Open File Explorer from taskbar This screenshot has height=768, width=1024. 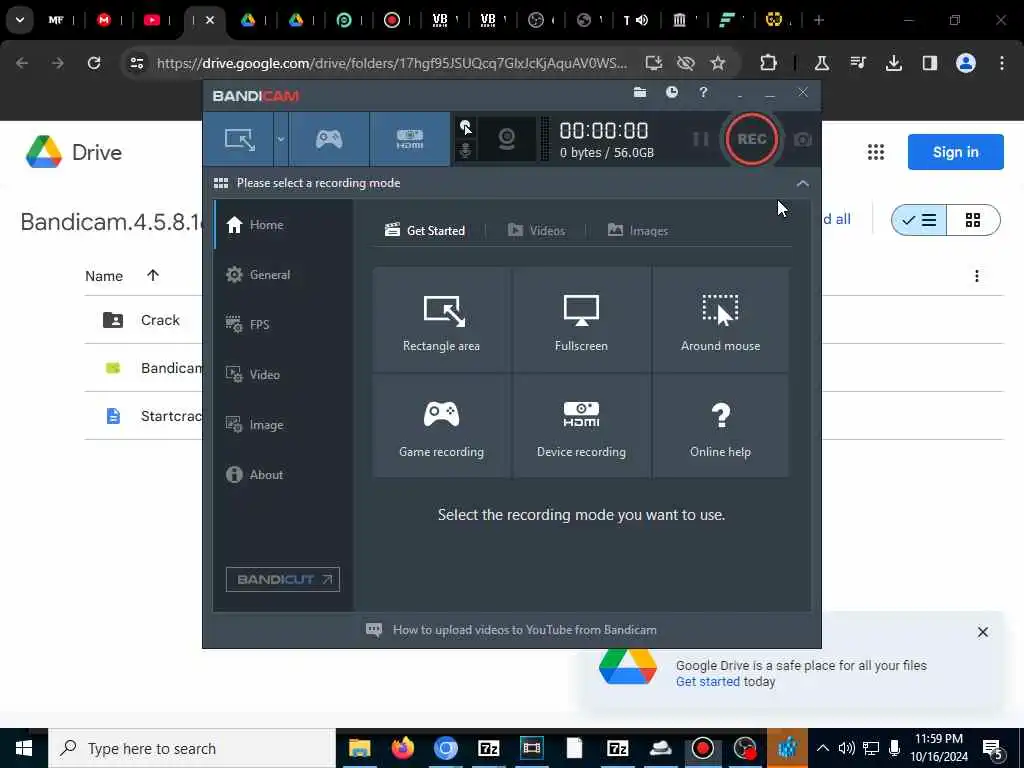click(x=359, y=748)
